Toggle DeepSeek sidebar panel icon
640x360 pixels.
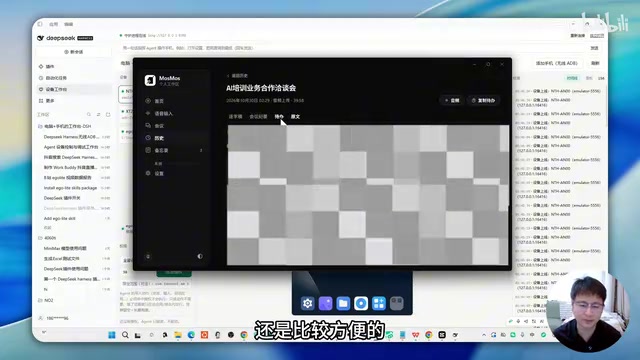40,24
